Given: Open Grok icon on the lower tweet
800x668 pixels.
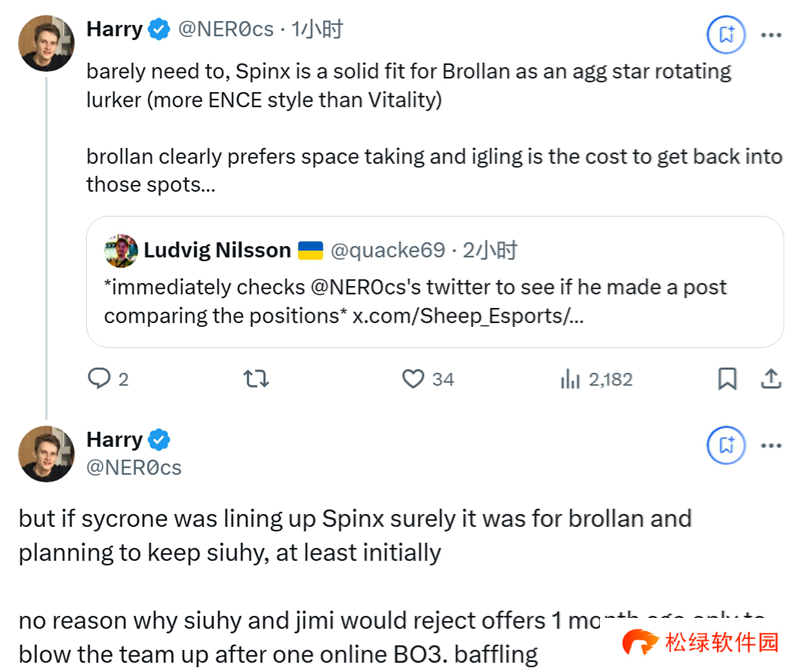Looking at the screenshot, I should (x=726, y=445).
